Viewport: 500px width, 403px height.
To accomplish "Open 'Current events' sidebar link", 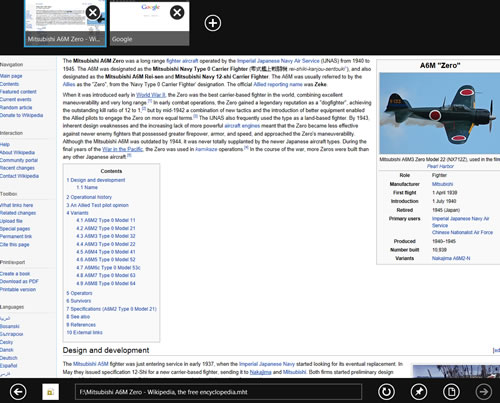I will pos(15,99).
